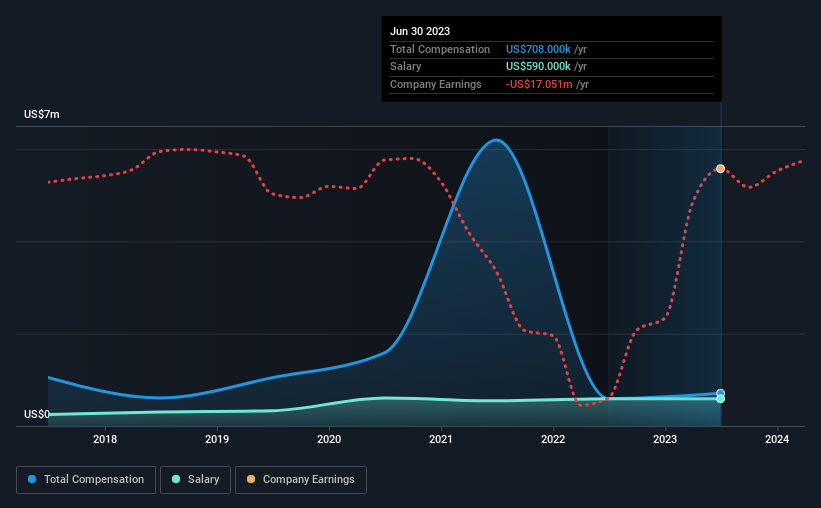Click the blue Total Compensation data point
Screen dimensions: 821x508
[720, 393]
